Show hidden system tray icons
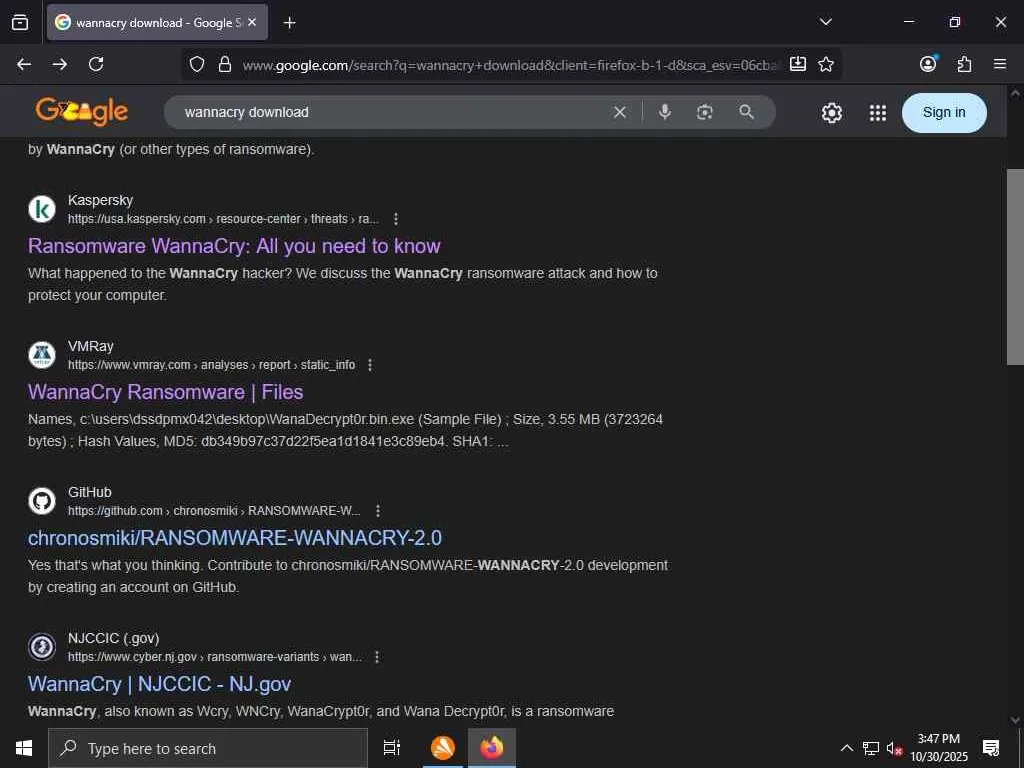Image resolution: width=1024 pixels, height=768 pixels. (846, 748)
